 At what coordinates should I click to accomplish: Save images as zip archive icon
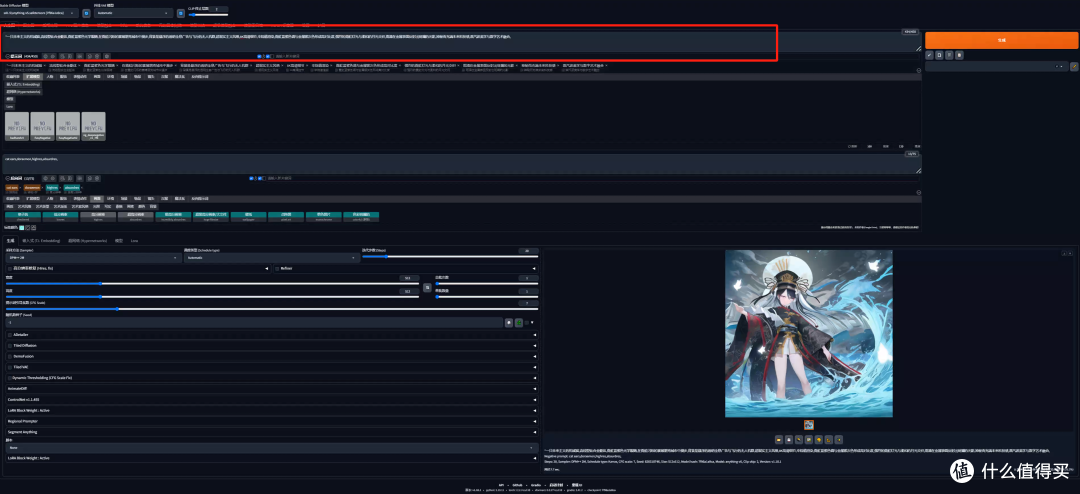(x=799, y=439)
